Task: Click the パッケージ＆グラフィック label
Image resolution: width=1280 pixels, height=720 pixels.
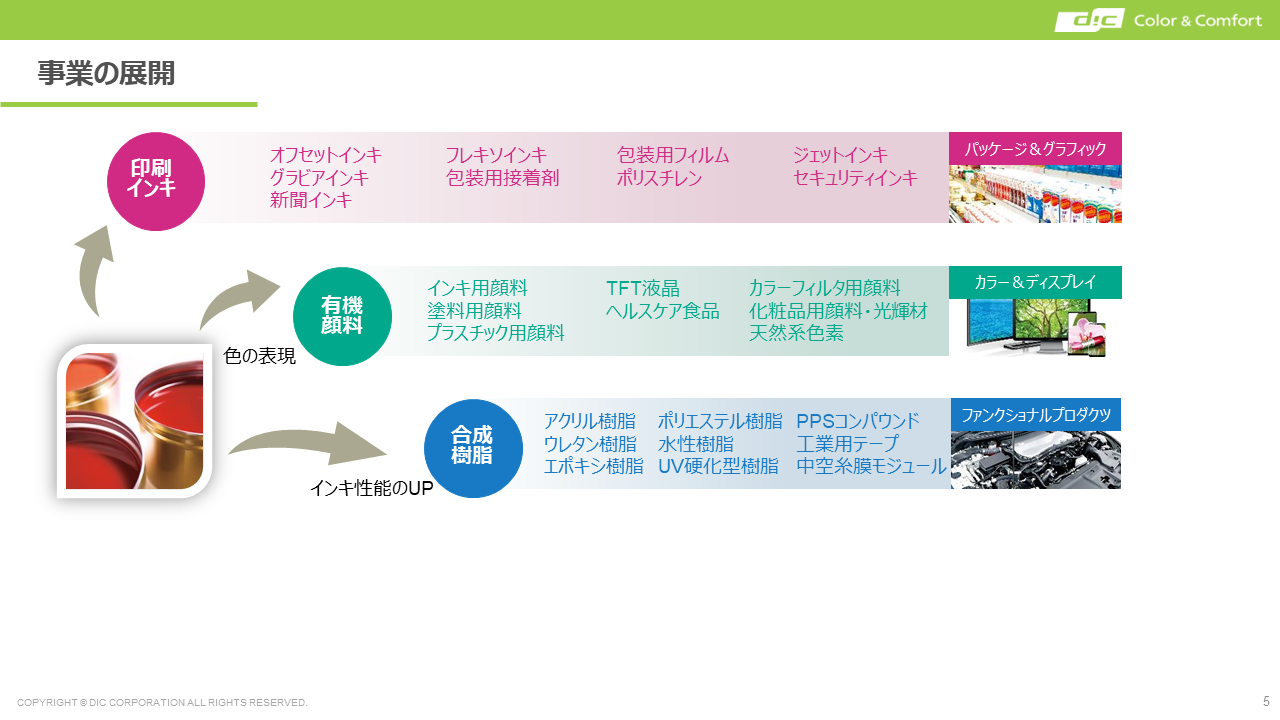Action: click(1035, 149)
